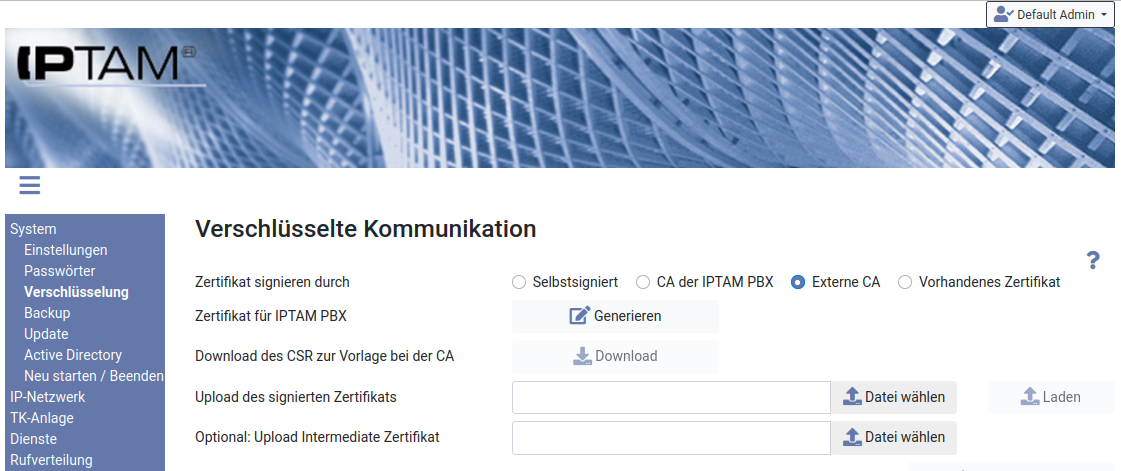This screenshot has width=1121, height=471.
Task: Click the Generieren certificate button
Action: pyautogui.click(x=615, y=316)
